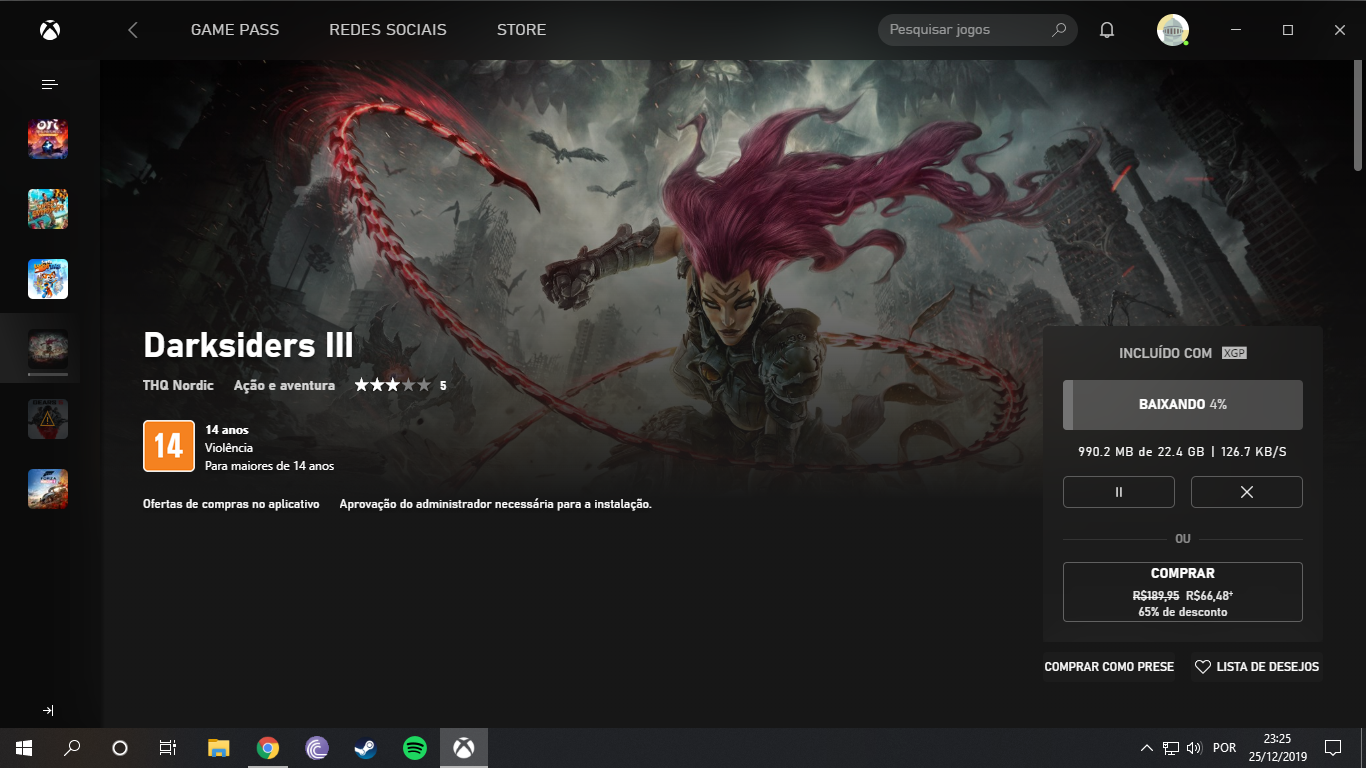Open the notifications bell

(x=1107, y=30)
